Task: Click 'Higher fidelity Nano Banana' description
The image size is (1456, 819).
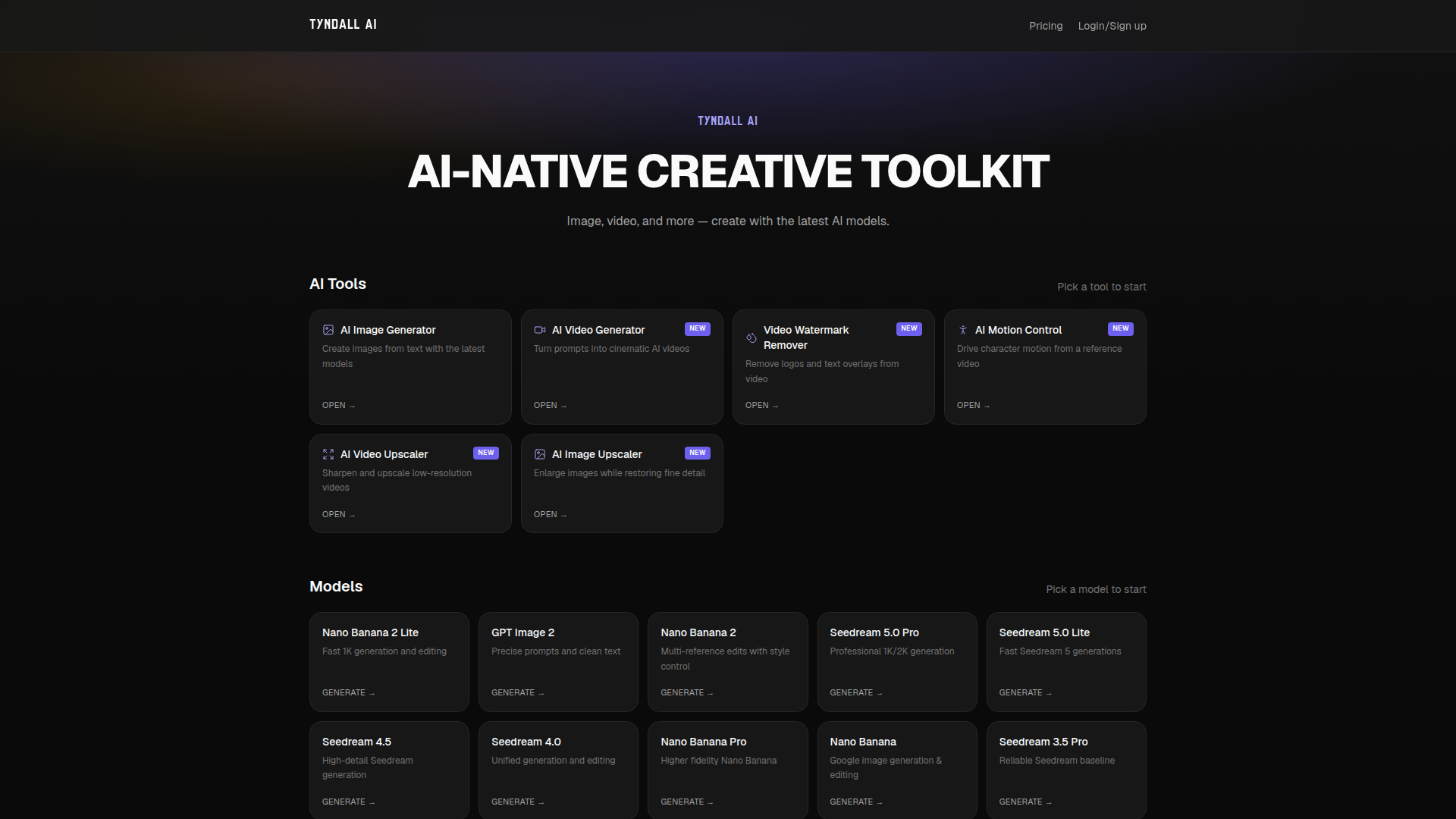Action: 719,761
